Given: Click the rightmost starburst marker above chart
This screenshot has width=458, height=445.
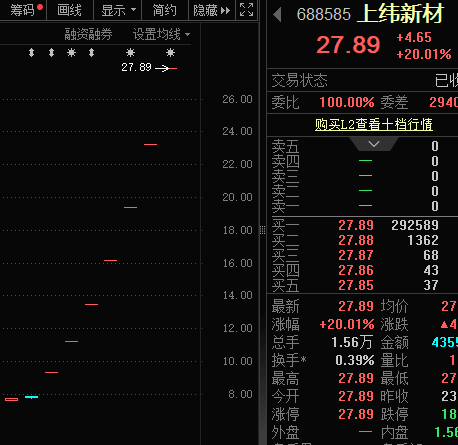Looking at the screenshot, I should coord(170,53).
